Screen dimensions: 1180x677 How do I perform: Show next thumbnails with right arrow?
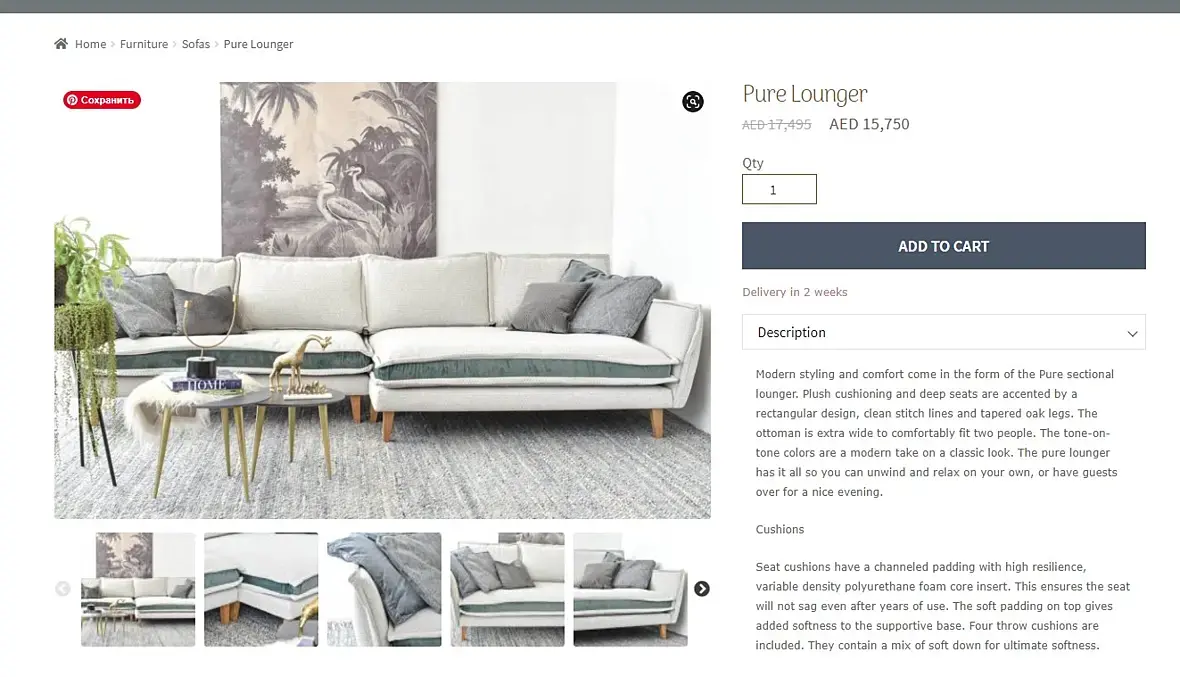coord(701,589)
